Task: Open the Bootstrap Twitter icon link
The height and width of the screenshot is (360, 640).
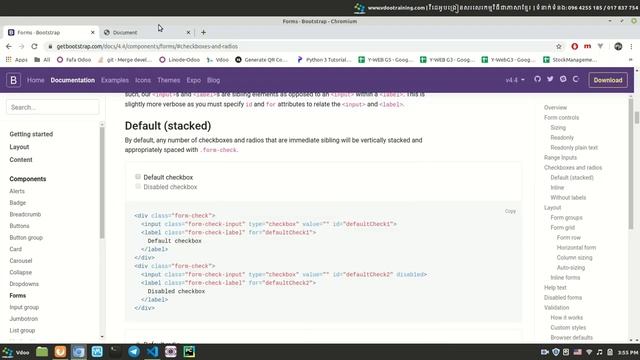Action: click(x=550, y=79)
